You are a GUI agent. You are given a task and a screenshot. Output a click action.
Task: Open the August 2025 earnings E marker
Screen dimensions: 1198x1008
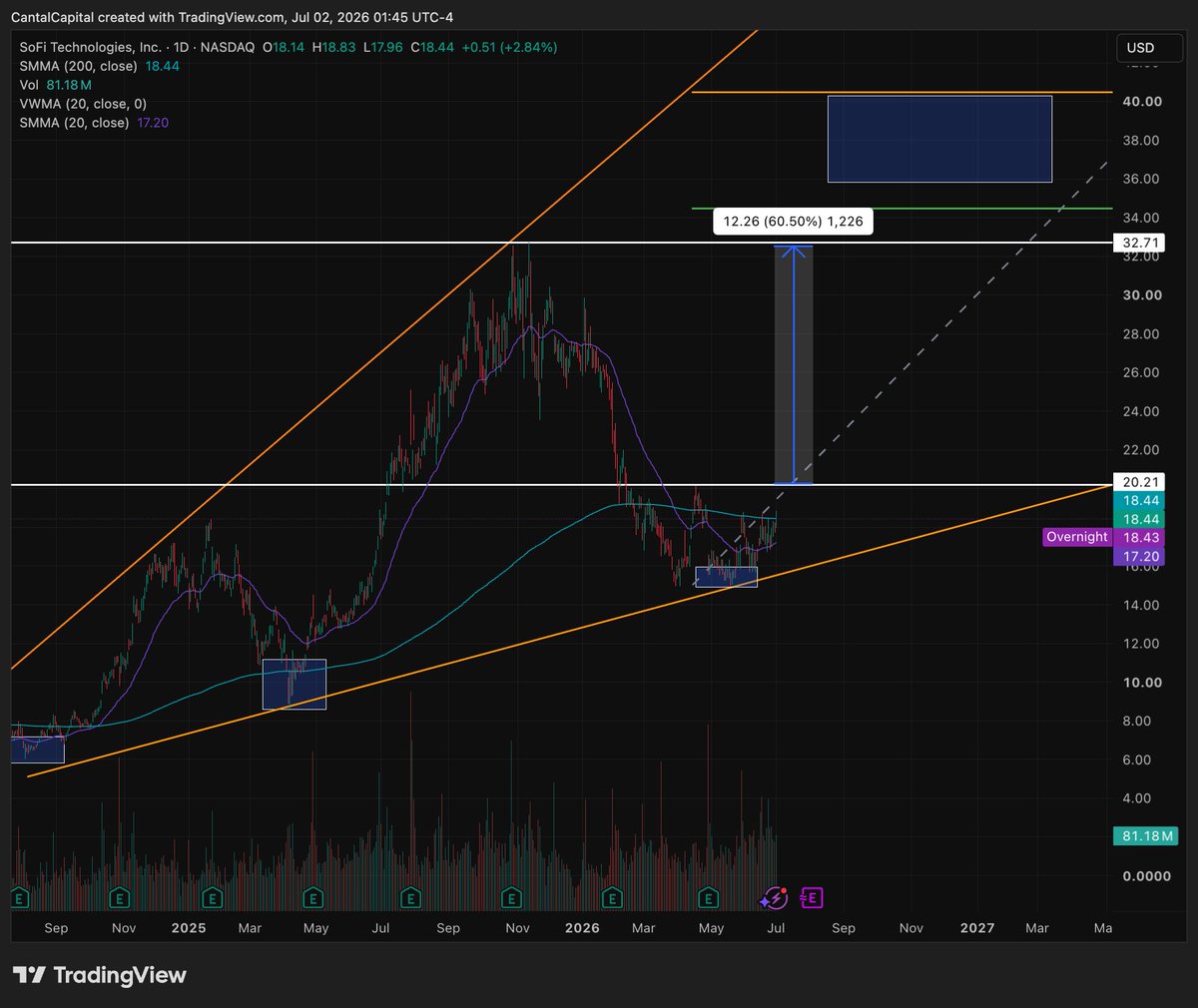click(409, 898)
